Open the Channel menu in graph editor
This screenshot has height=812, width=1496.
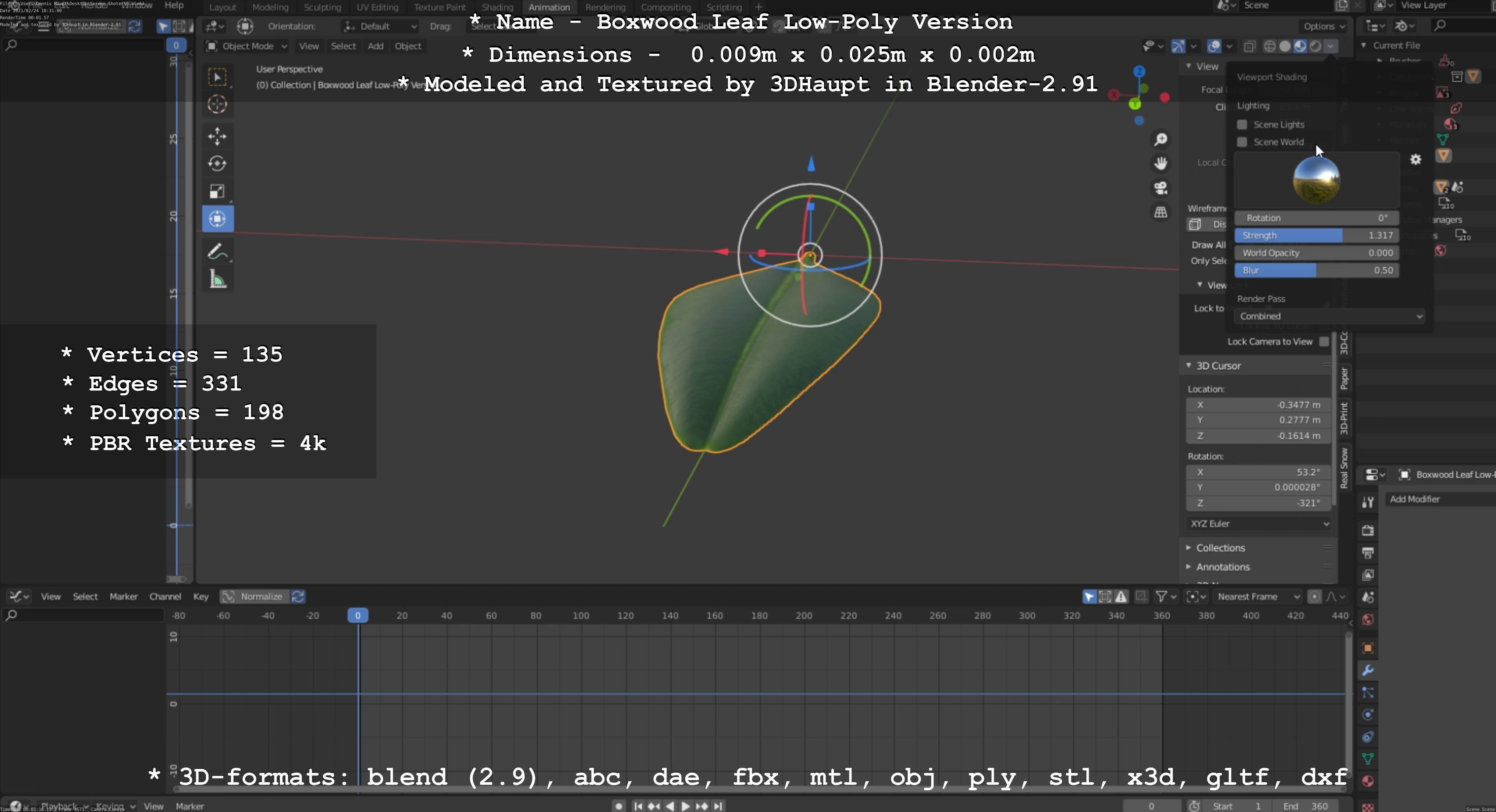165,596
